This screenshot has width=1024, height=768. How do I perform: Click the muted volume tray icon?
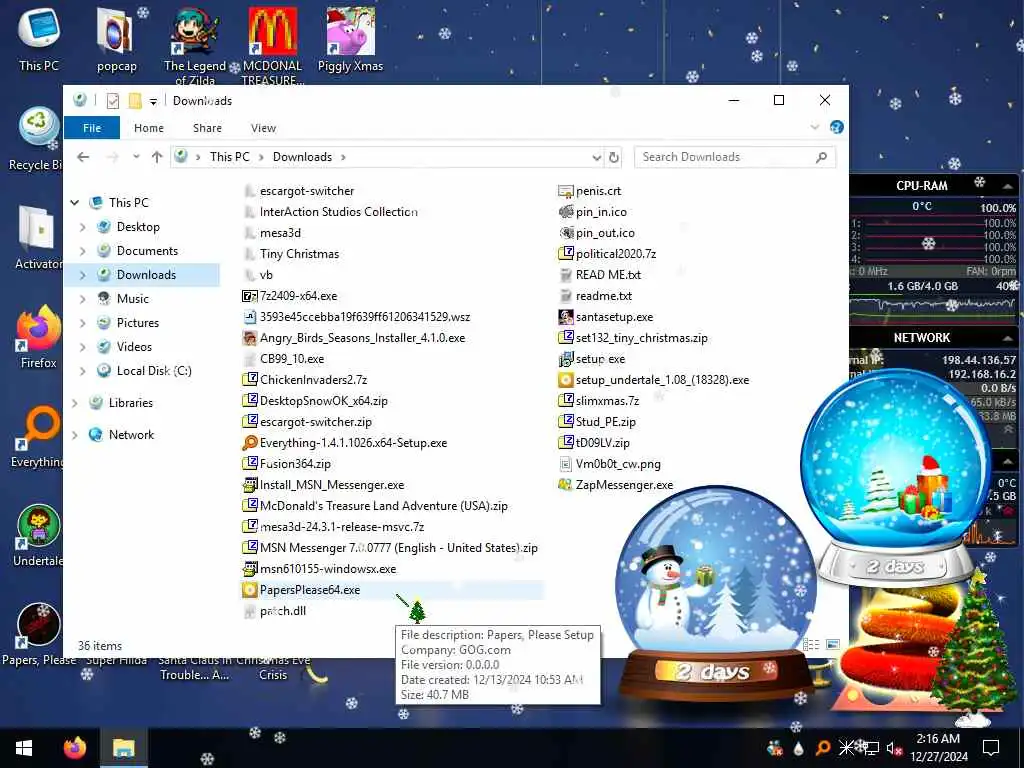(x=894, y=748)
